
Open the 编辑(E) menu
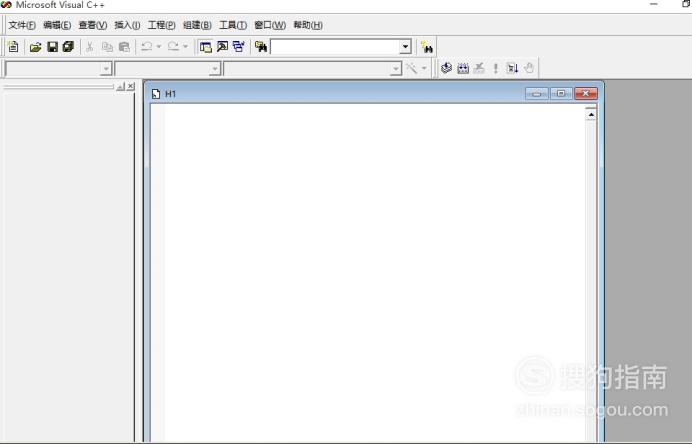click(x=57, y=25)
